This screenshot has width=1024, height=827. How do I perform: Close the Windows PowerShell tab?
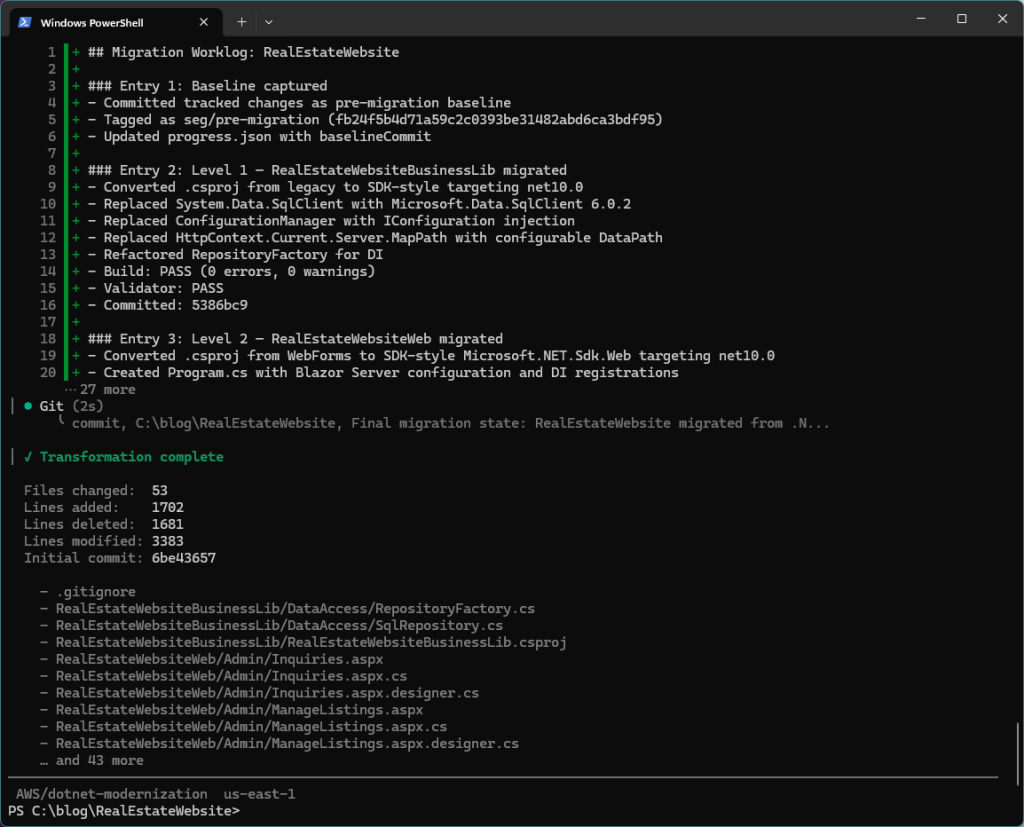point(204,22)
